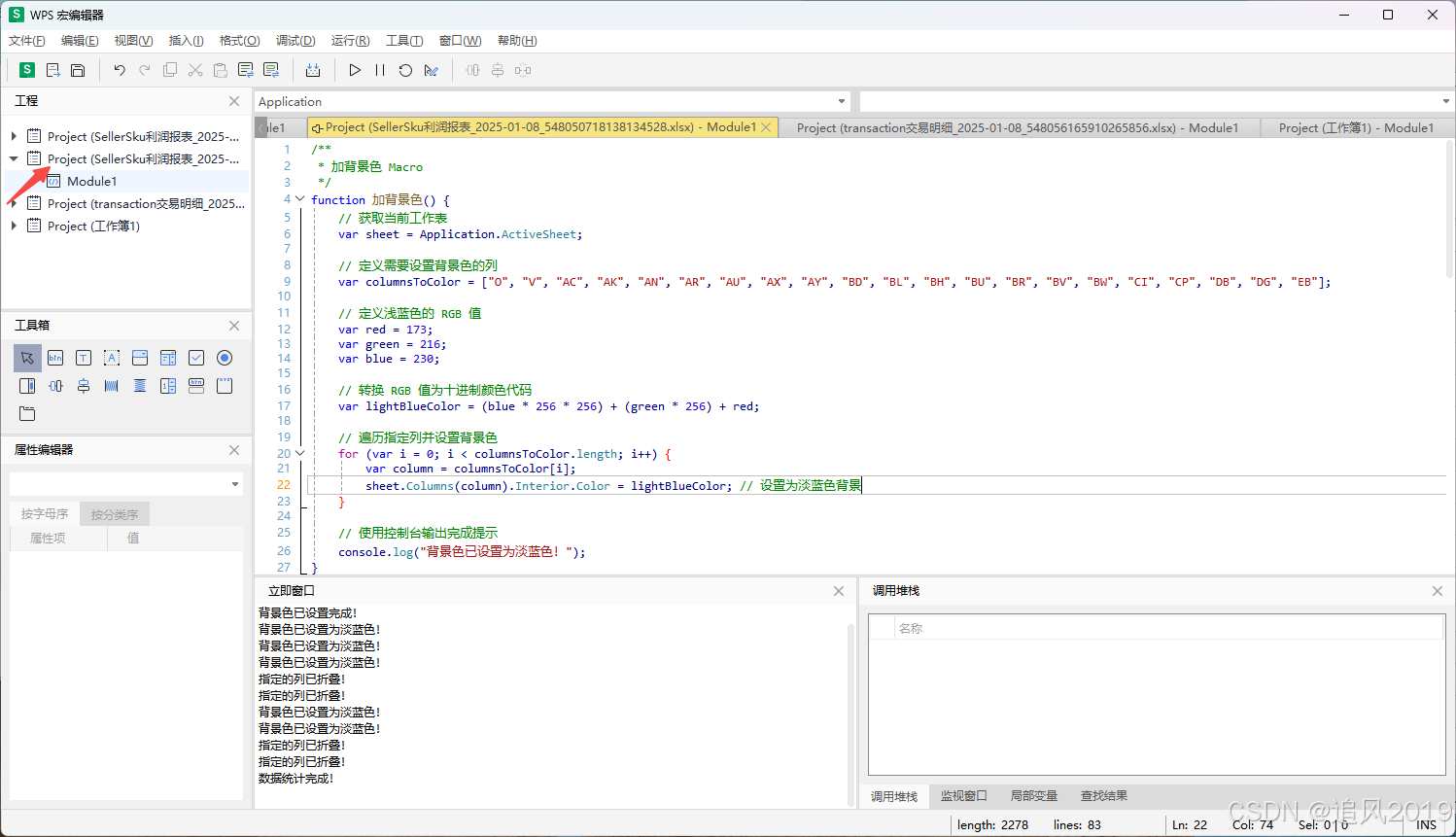Collapse the function fold arrow at line 4

300,199
